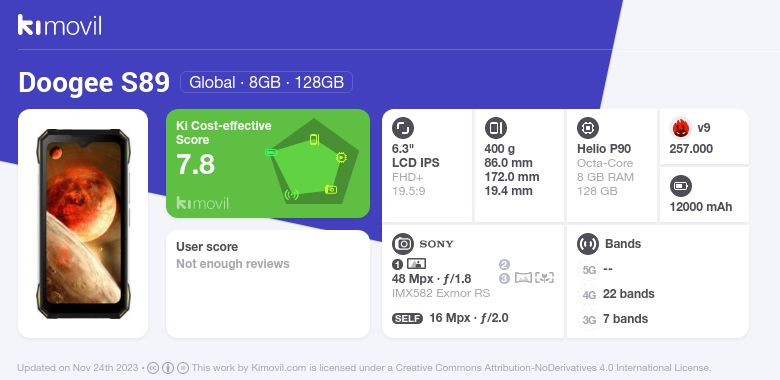Click the Kimovil logo at top
780x380 pixels.
pos(59,25)
